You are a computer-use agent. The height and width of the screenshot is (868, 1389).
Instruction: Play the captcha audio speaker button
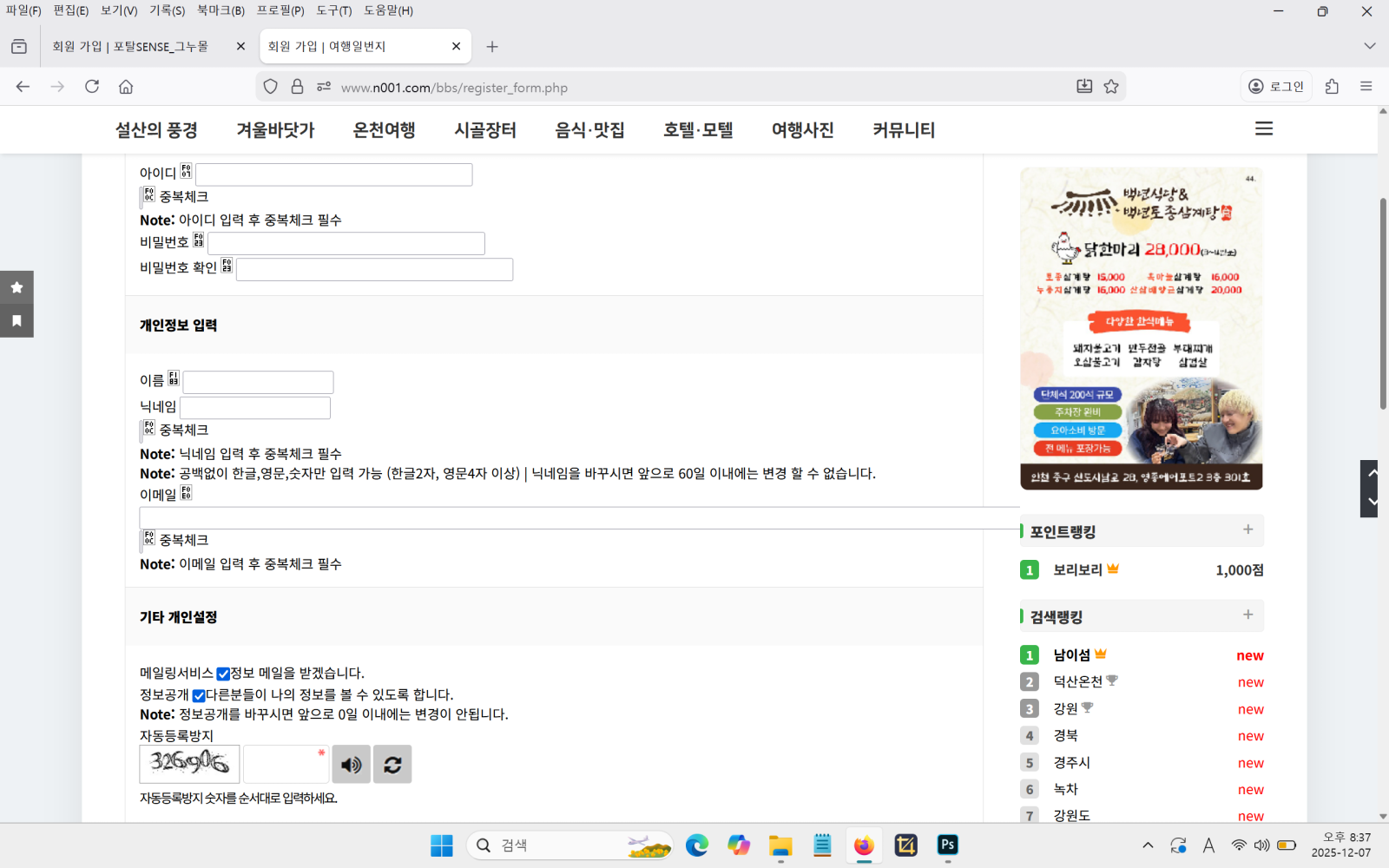click(x=351, y=765)
